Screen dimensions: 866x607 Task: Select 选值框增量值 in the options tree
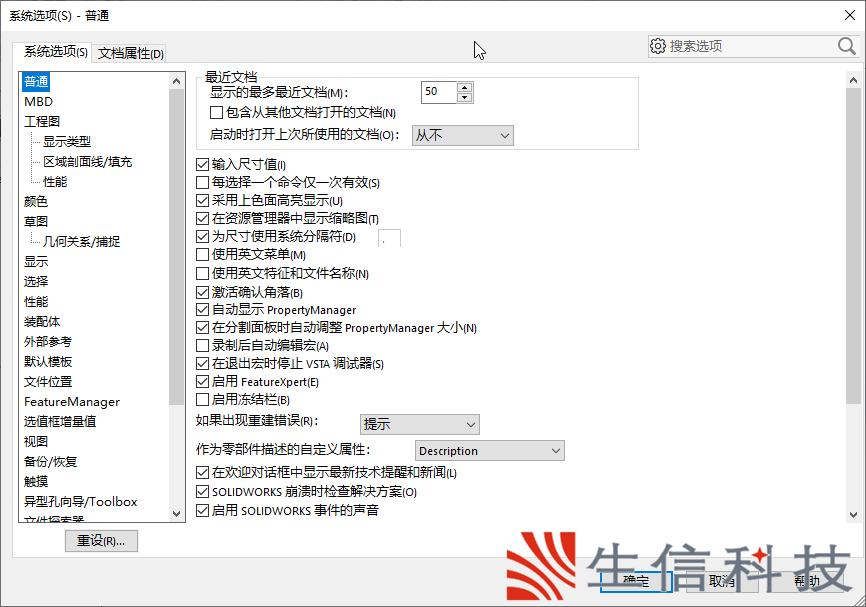coord(60,421)
